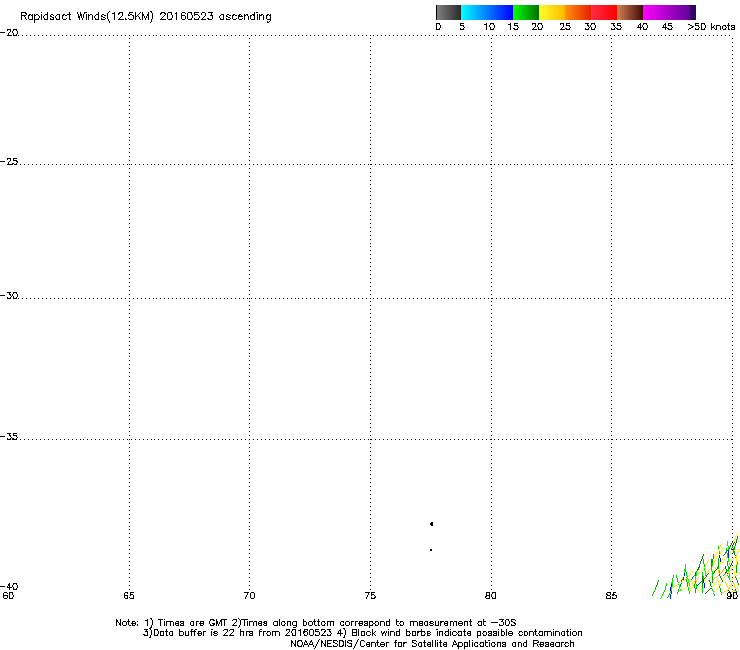Click the latitude label "-35"

[x=9, y=437]
